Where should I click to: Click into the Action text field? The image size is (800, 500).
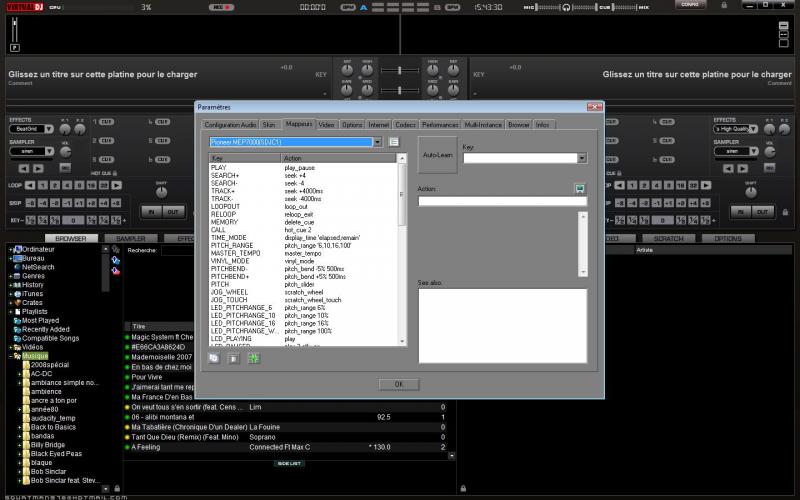[x=502, y=201]
